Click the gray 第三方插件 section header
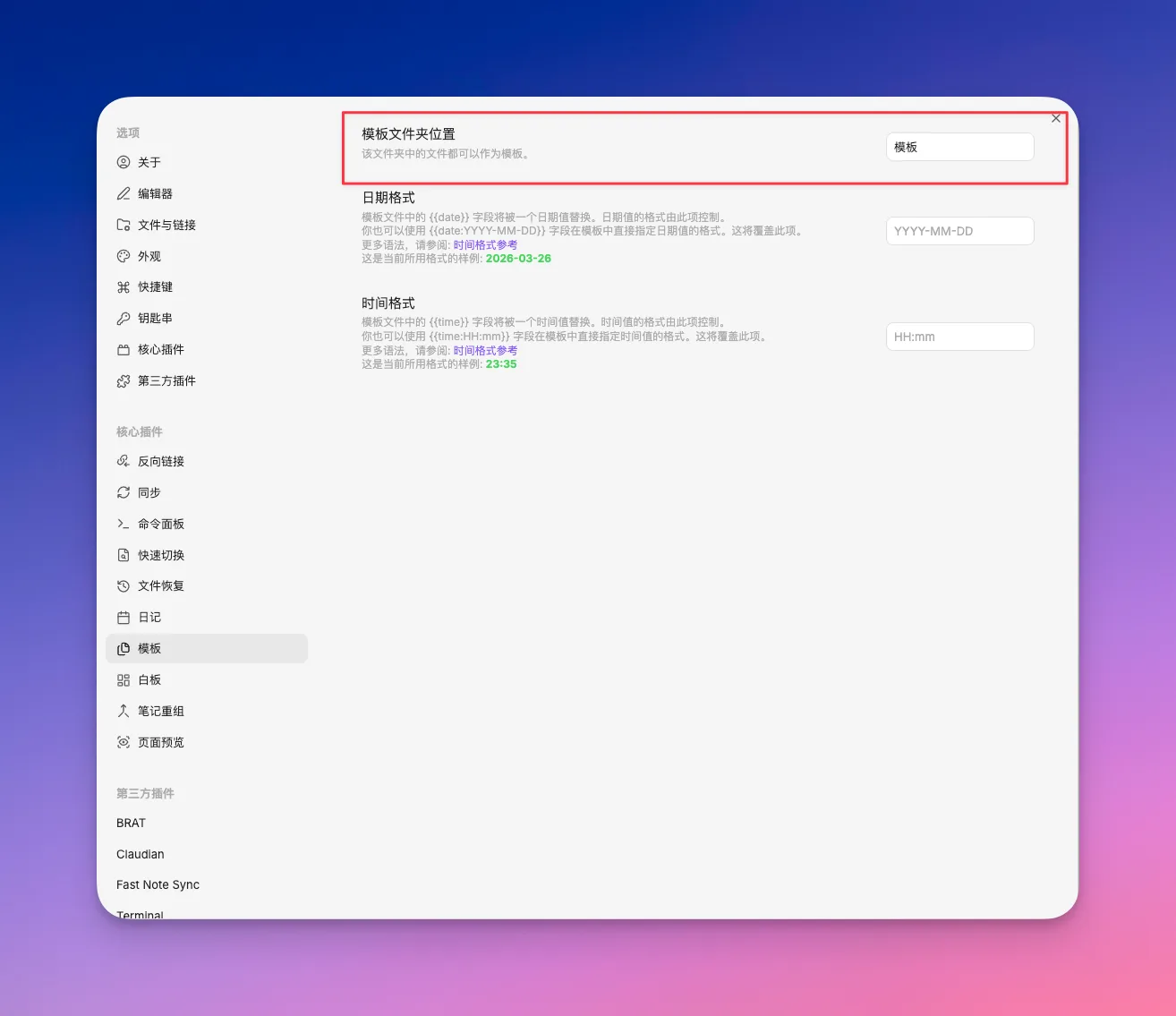This screenshot has height=1016, width=1176. tap(145, 793)
